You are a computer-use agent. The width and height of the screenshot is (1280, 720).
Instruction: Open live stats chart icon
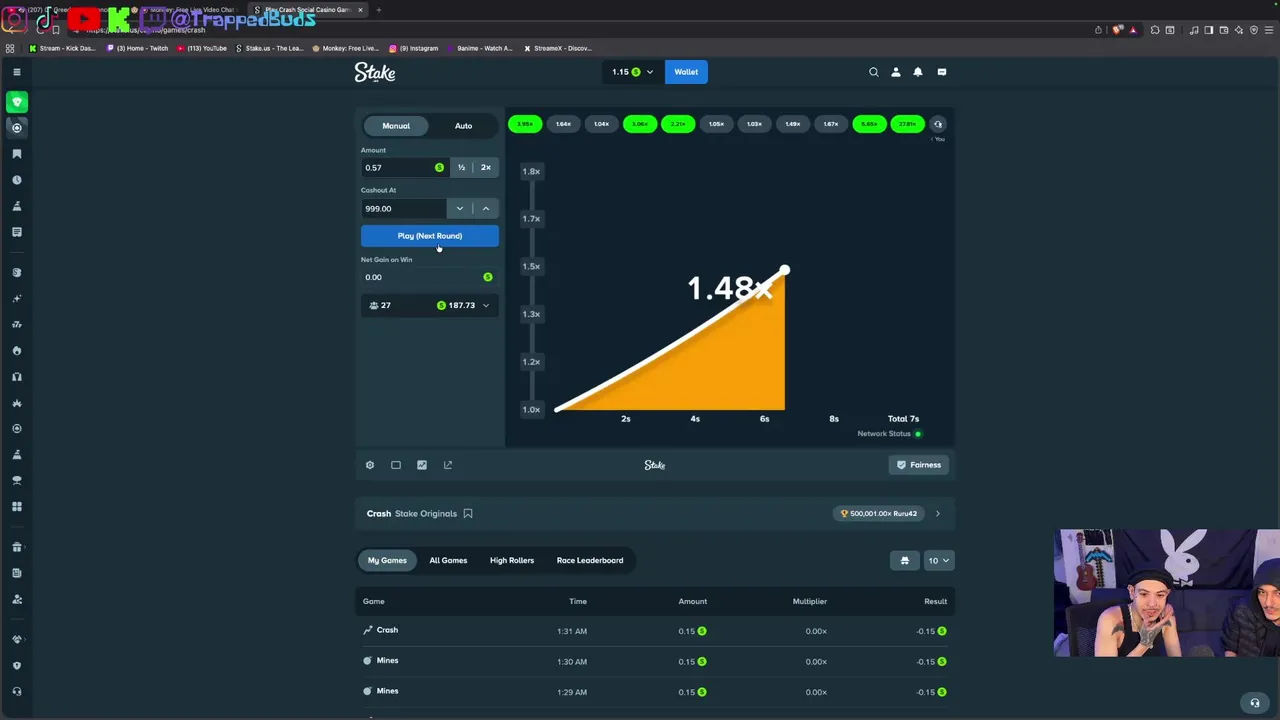[x=422, y=465]
